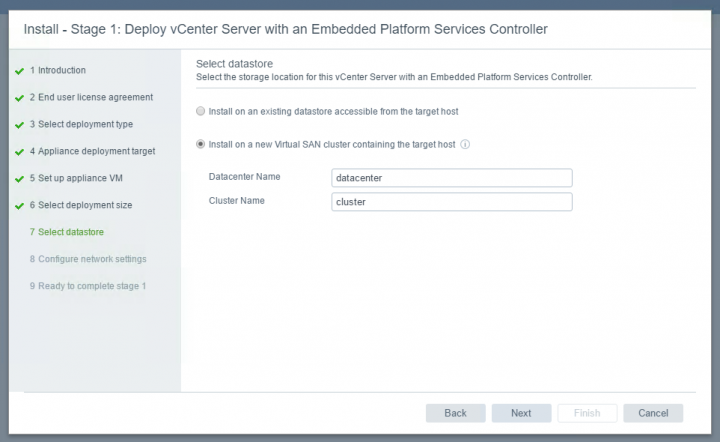The image size is (720, 442).
Task: Open step 5 Set up appliance VM
Action: [76, 178]
